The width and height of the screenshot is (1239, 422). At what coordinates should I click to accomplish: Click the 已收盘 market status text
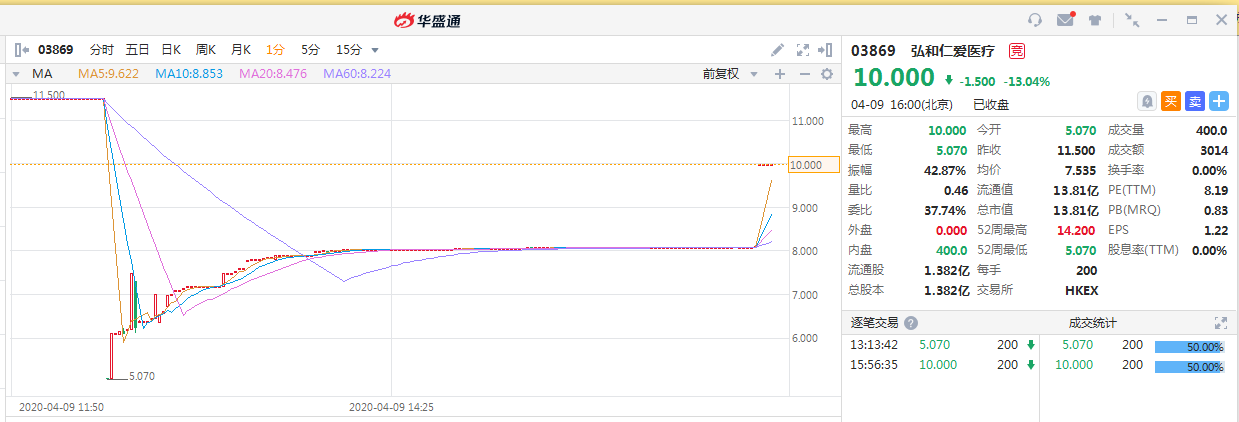pyautogui.click(x=992, y=104)
